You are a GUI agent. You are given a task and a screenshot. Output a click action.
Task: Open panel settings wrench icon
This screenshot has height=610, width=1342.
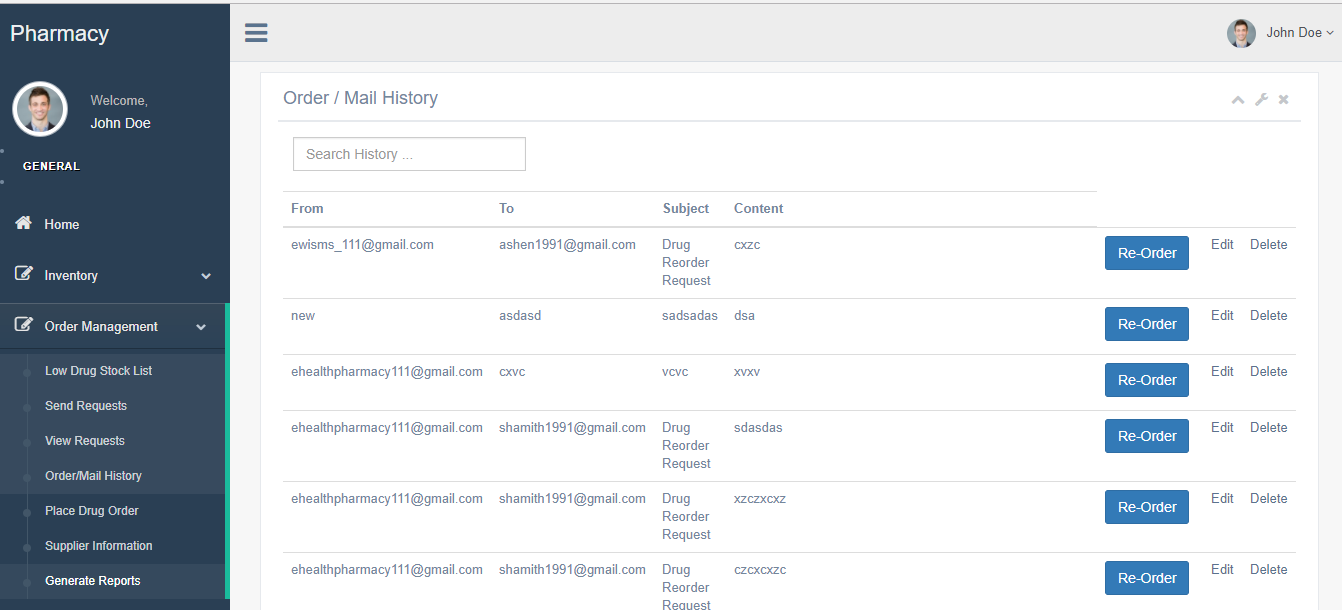1261,100
